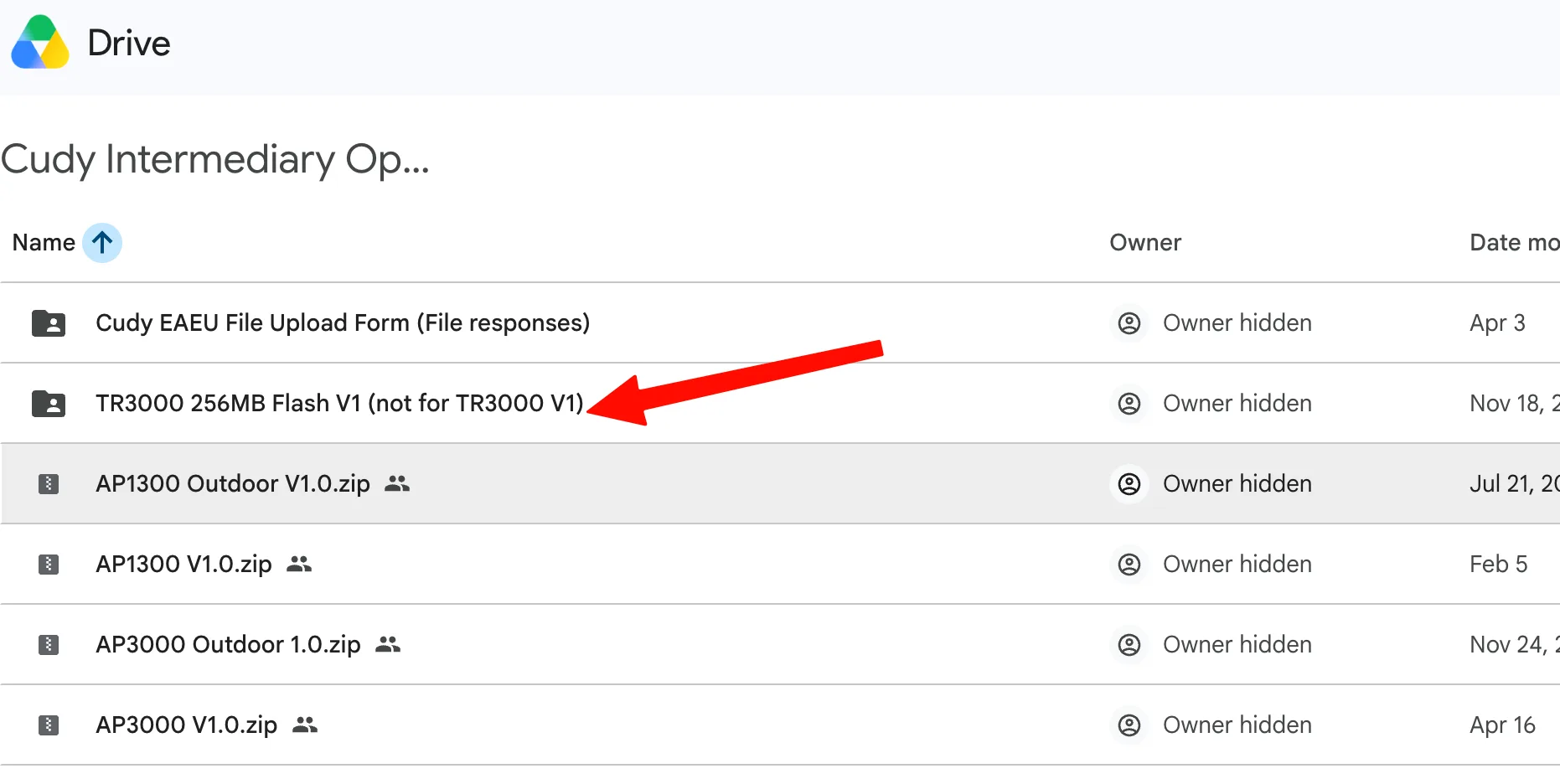Click the Apr 3 modified date
Screen dimensions: 1560x784
(1498, 323)
